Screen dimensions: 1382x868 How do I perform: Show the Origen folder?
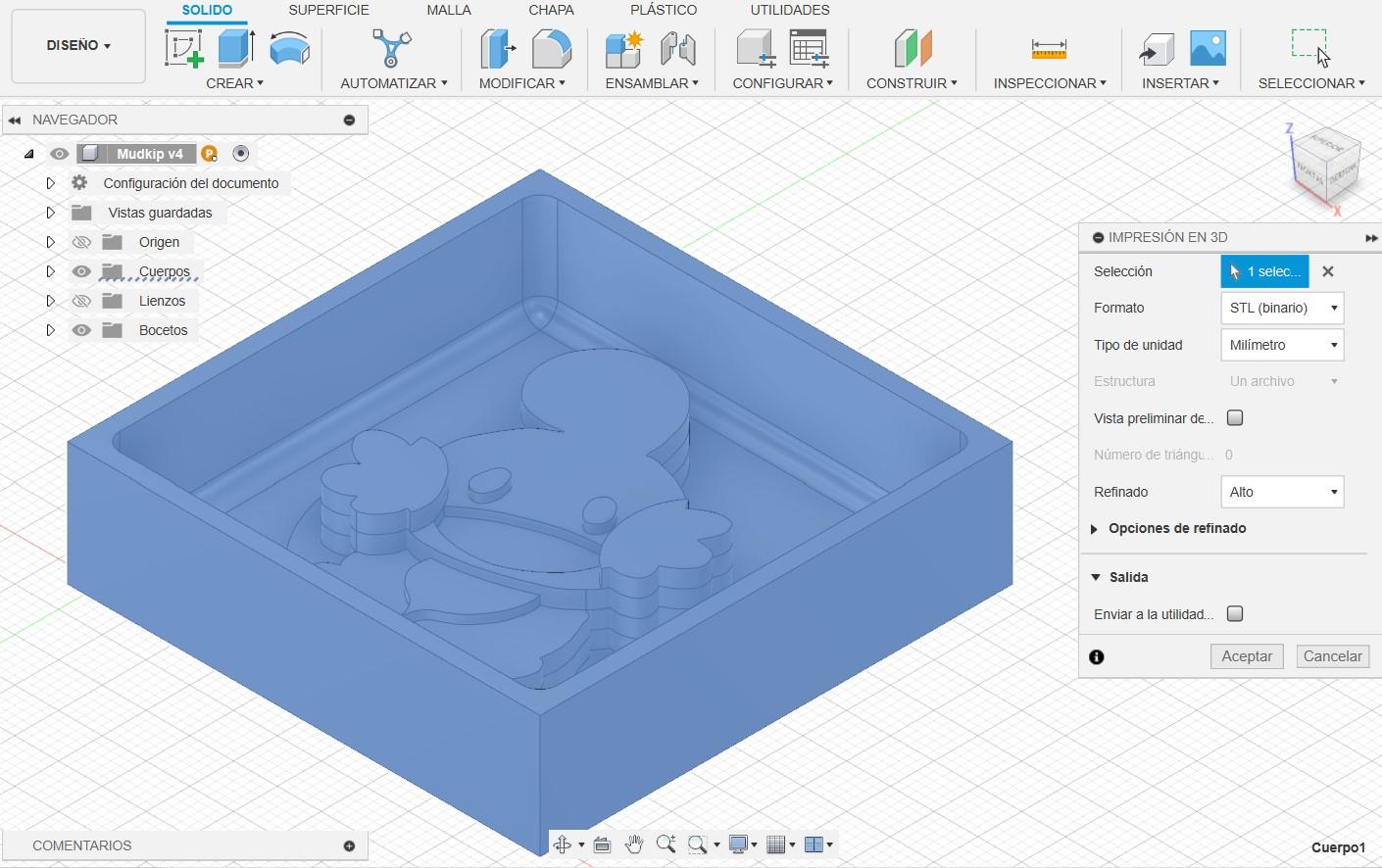pyautogui.click(x=81, y=242)
